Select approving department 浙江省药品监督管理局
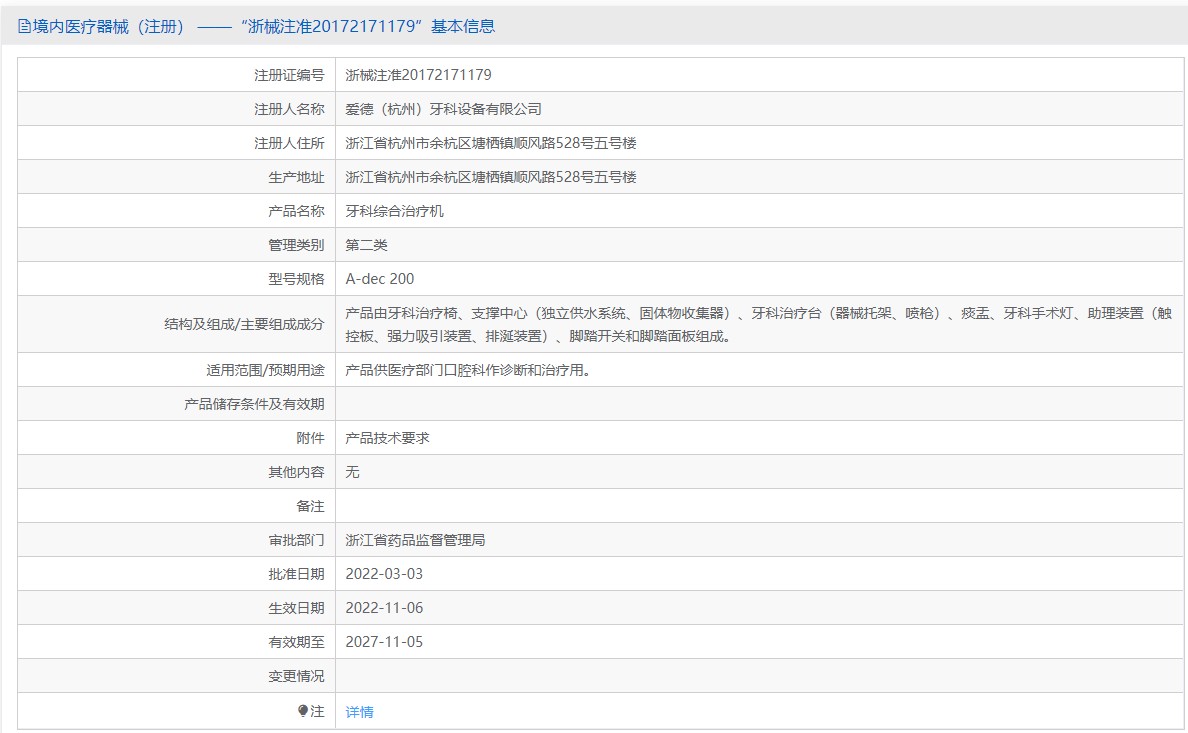 coord(415,540)
